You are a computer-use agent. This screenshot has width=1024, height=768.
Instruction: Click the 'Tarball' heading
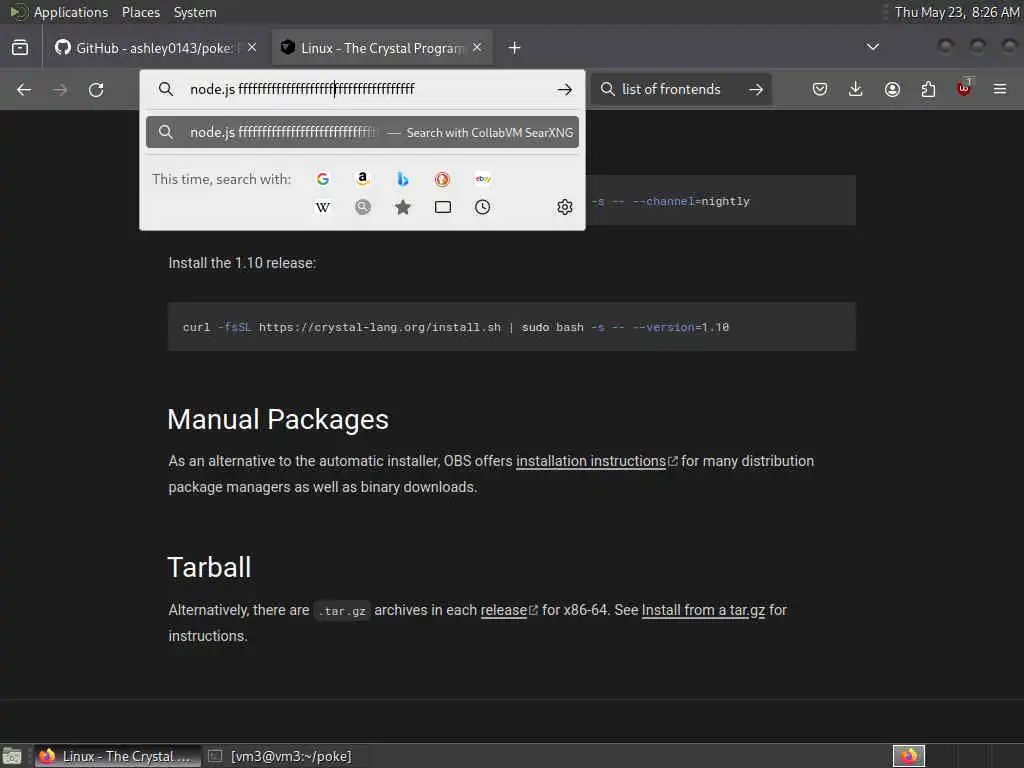click(x=210, y=568)
